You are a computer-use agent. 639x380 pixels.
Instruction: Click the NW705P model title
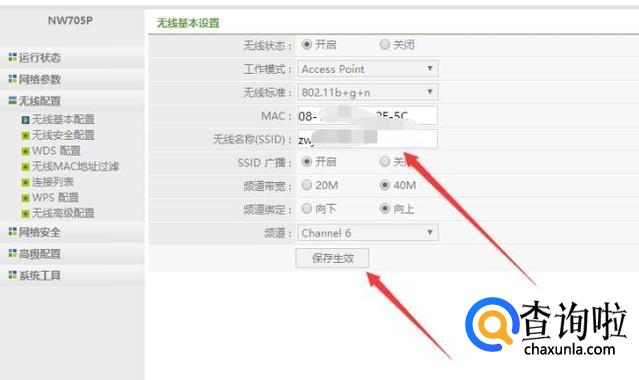click(x=70, y=20)
